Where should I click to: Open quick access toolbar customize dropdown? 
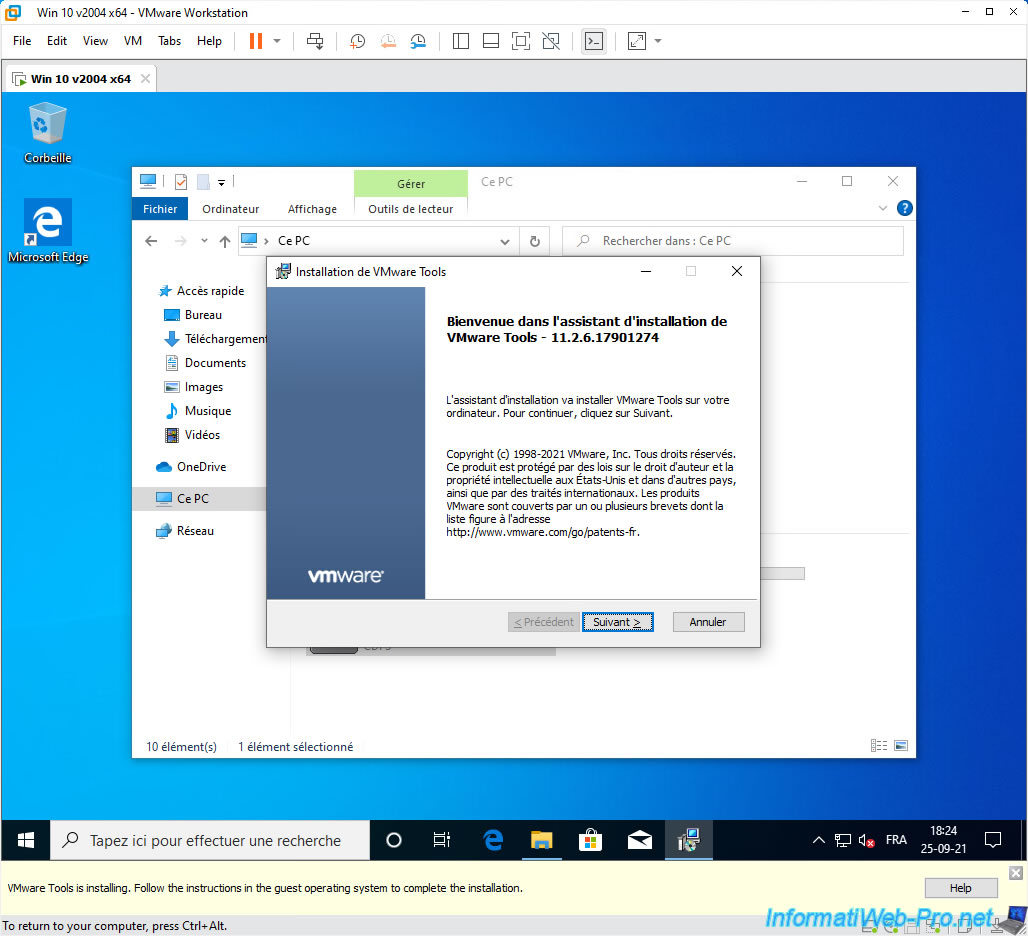(222, 182)
